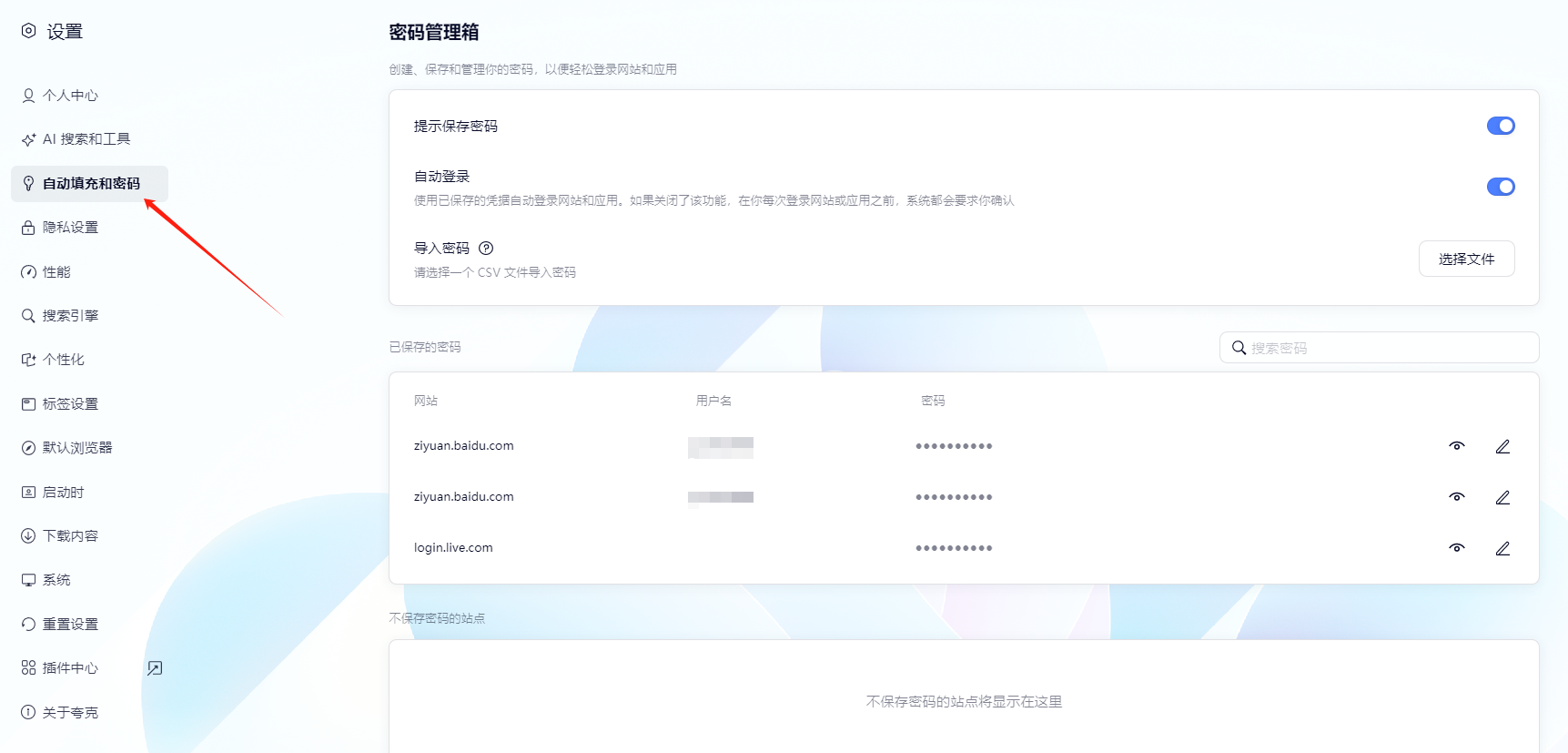Edit login.live.com saved password
The height and width of the screenshot is (753, 1568).
click(x=1502, y=548)
